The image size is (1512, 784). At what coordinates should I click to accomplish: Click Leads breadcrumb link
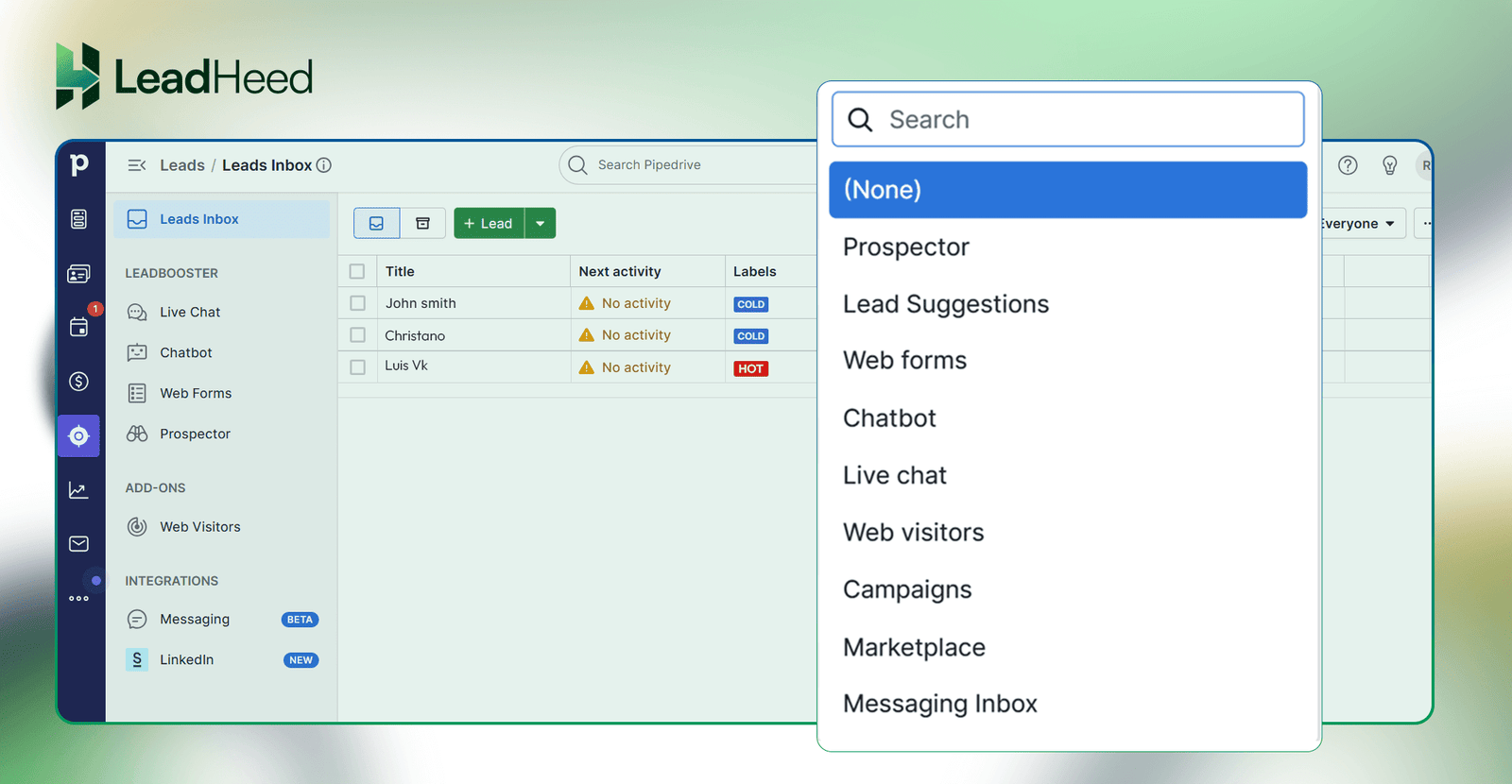pyautogui.click(x=182, y=165)
